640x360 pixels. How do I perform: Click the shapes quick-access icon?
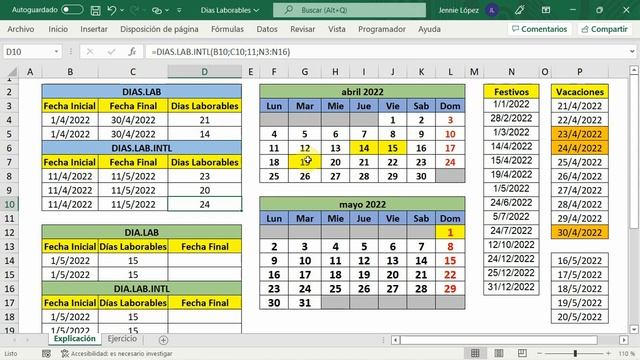click(157, 11)
